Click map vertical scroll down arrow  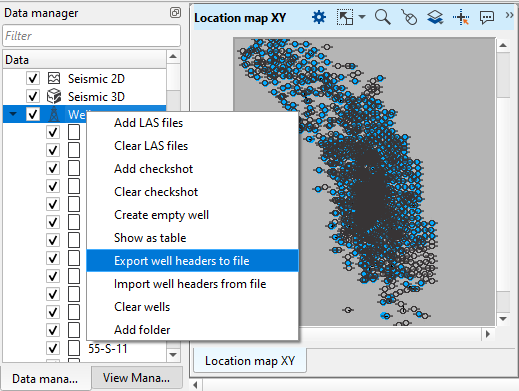503,319
